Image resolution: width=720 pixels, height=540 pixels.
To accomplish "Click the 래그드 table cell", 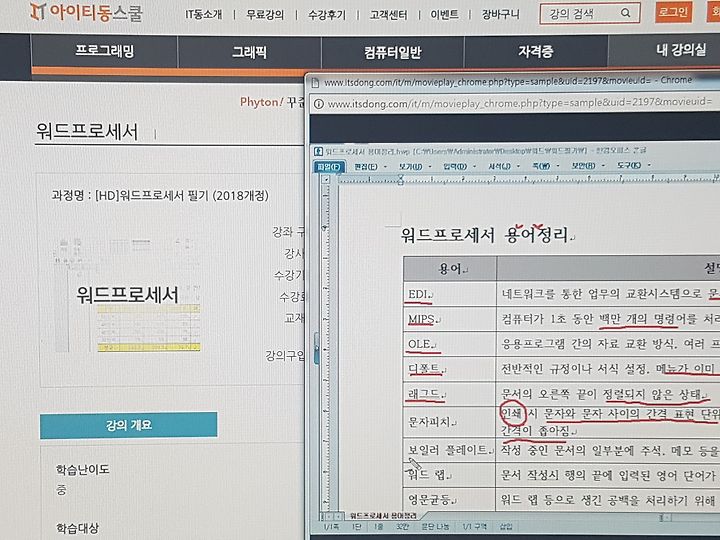I will click(x=450, y=394).
